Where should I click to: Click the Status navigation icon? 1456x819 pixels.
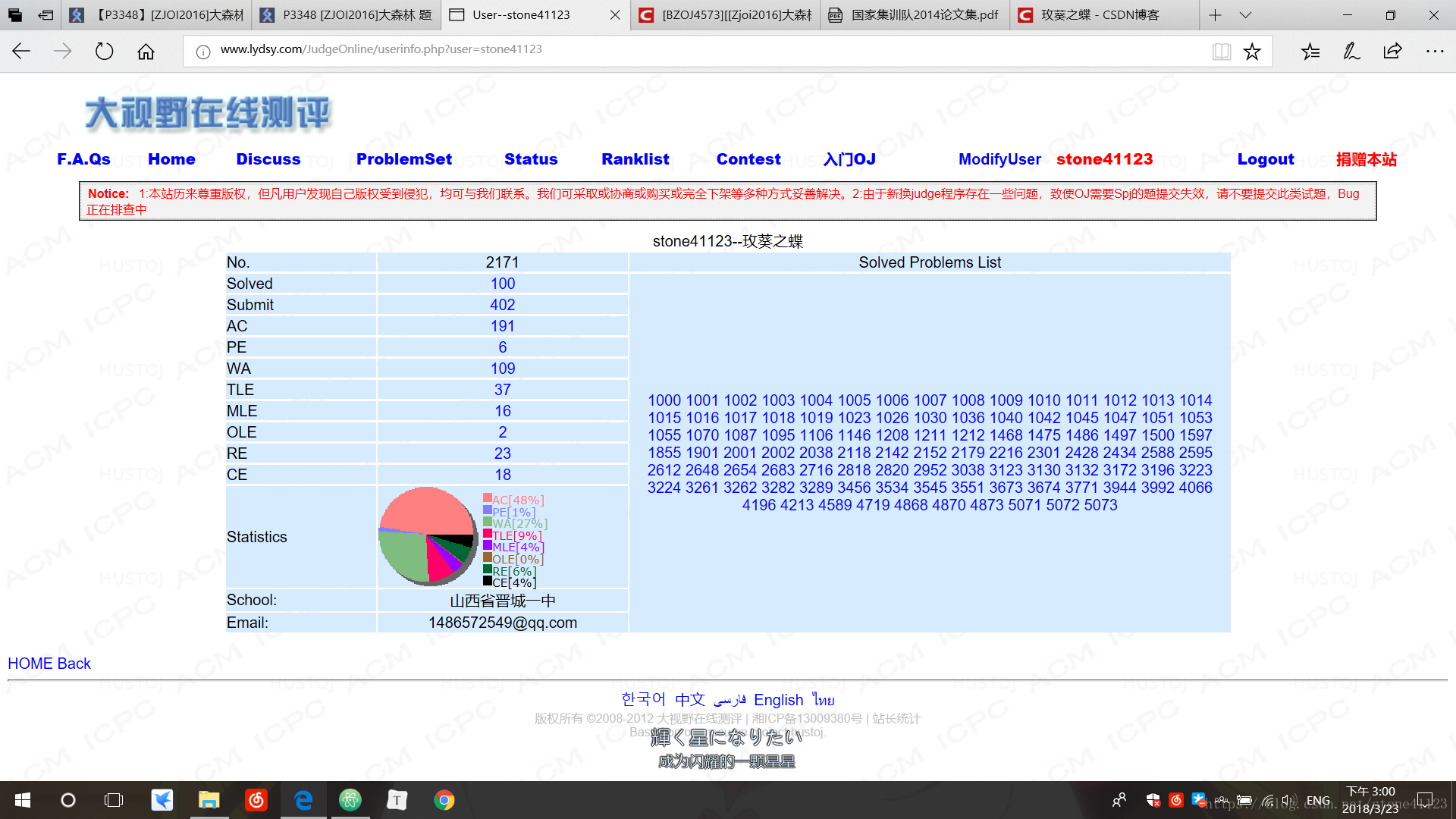point(531,159)
